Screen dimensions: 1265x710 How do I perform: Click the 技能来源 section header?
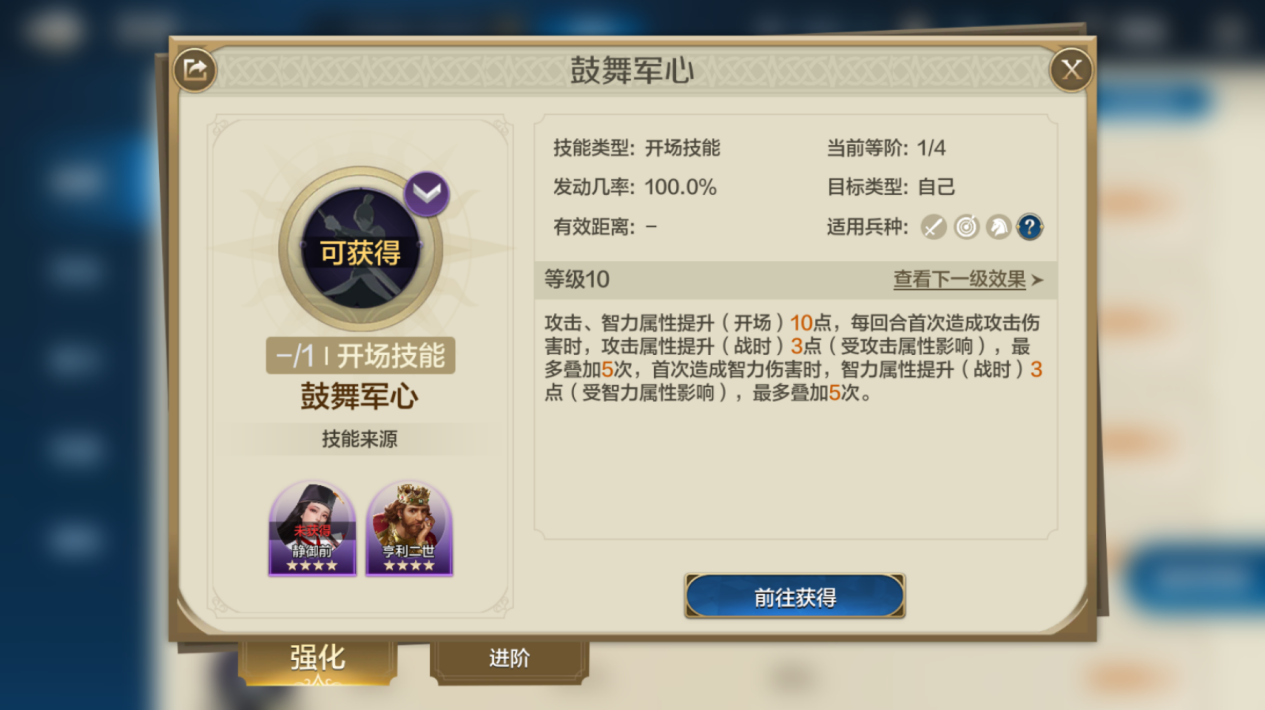click(360, 439)
